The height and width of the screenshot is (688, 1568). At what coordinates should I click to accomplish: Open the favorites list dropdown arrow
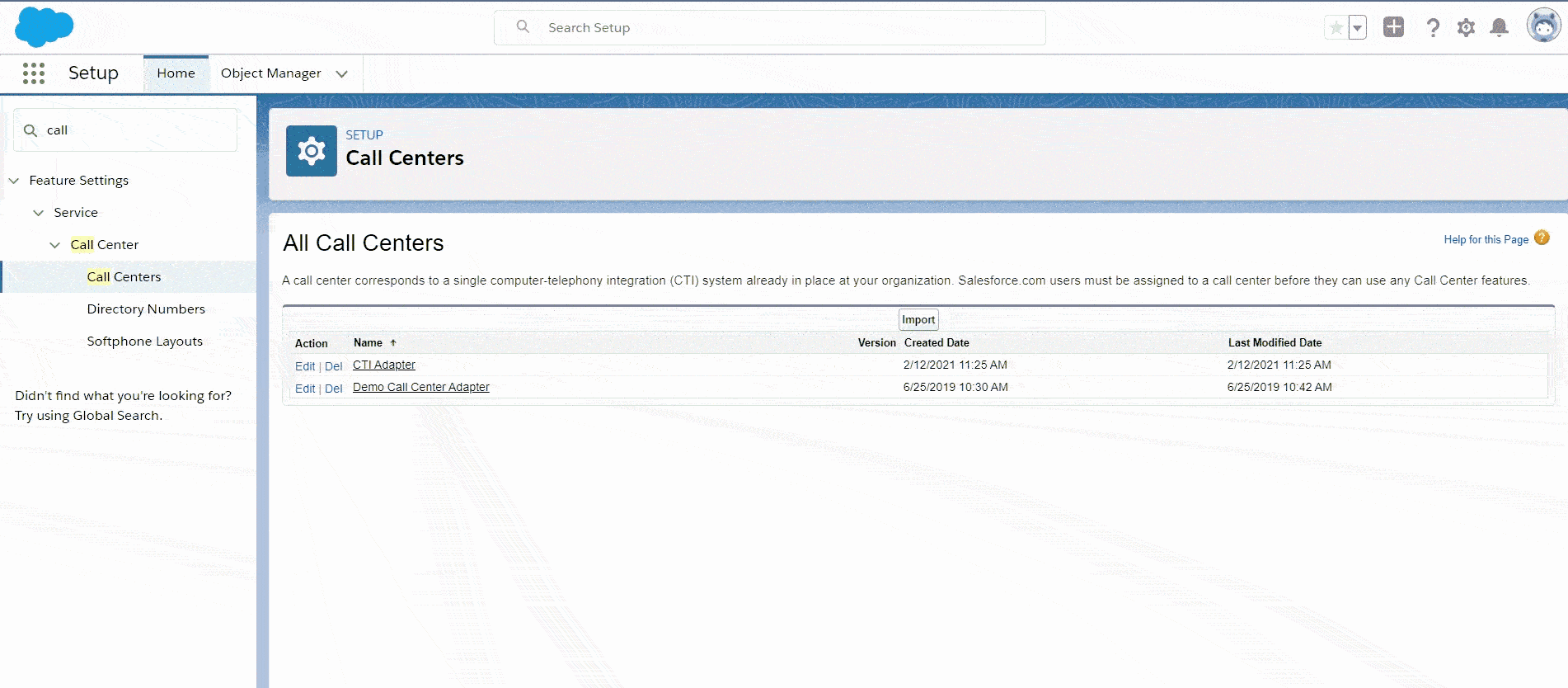(1357, 27)
